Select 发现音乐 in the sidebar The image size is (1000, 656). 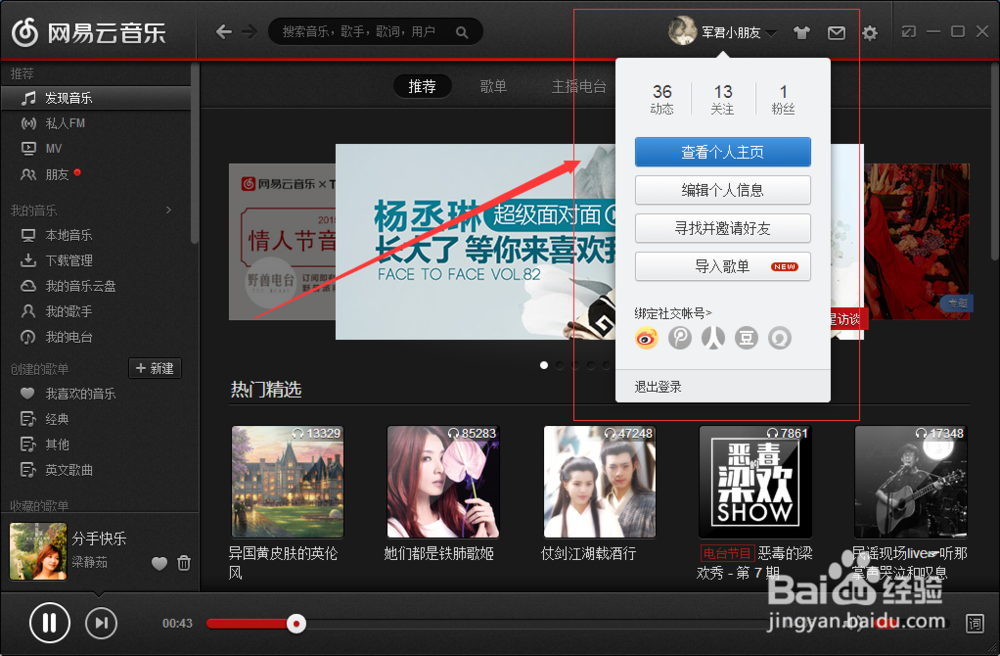(96, 98)
